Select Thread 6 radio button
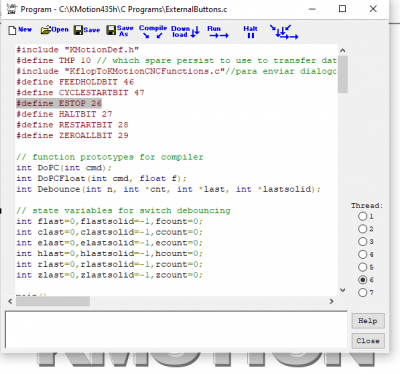 tap(362, 280)
